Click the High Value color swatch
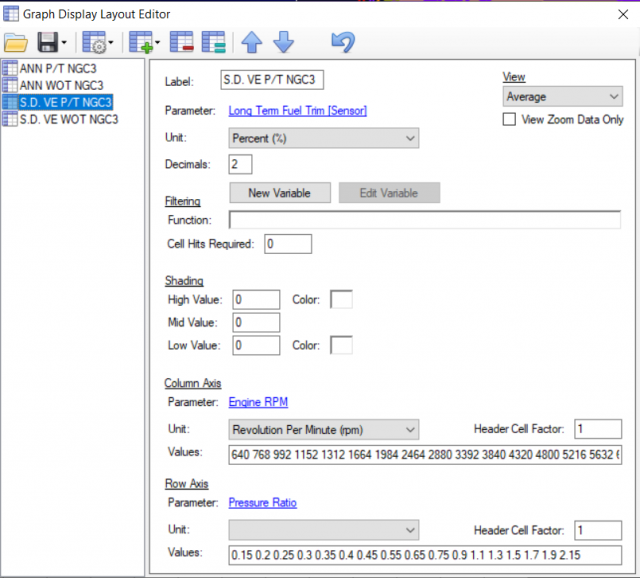640x578 pixels. tap(341, 299)
